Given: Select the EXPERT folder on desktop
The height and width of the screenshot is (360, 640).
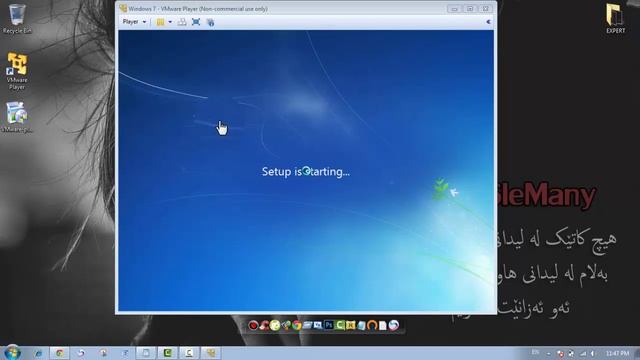Looking at the screenshot, I should [x=615, y=19].
